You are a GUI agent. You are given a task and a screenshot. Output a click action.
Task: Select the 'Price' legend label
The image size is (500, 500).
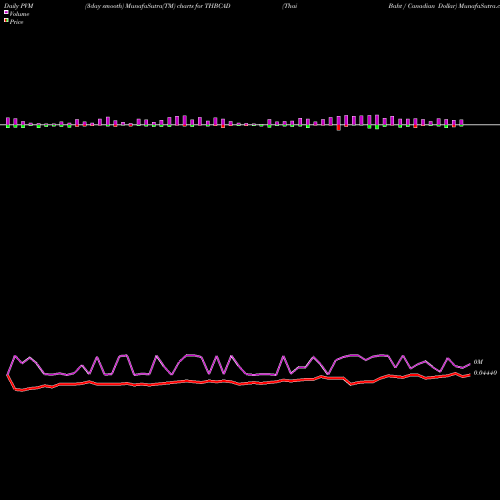[x=16, y=22]
